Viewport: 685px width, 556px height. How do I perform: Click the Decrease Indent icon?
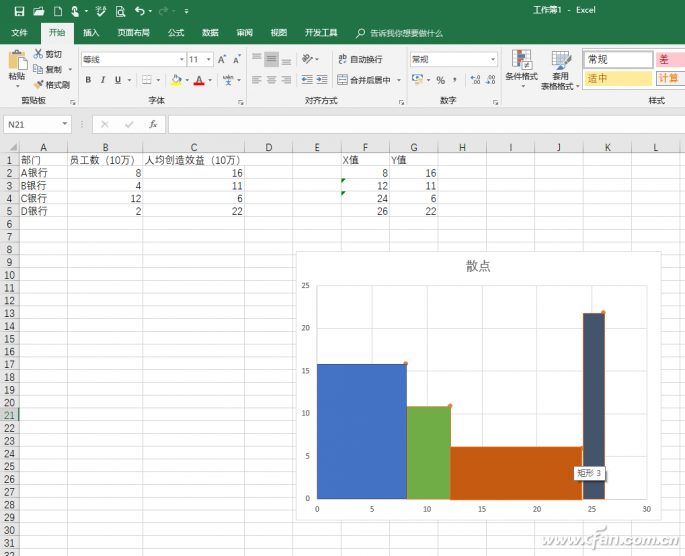(307, 79)
